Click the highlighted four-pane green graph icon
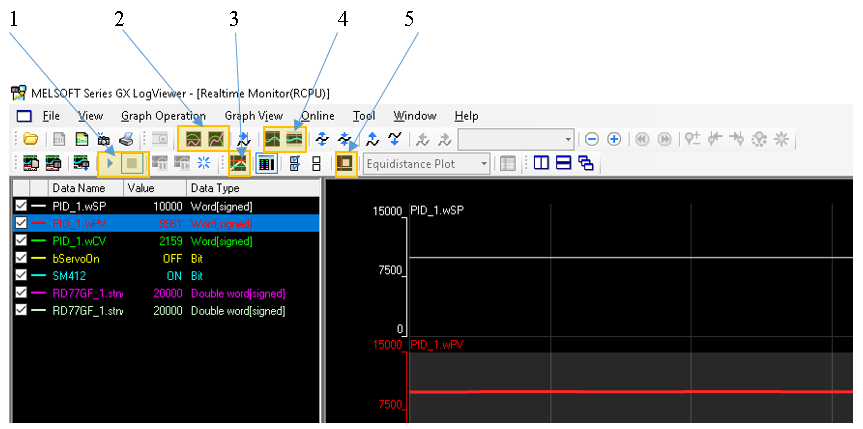This screenshot has width=863, height=429. [x=273, y=139]
